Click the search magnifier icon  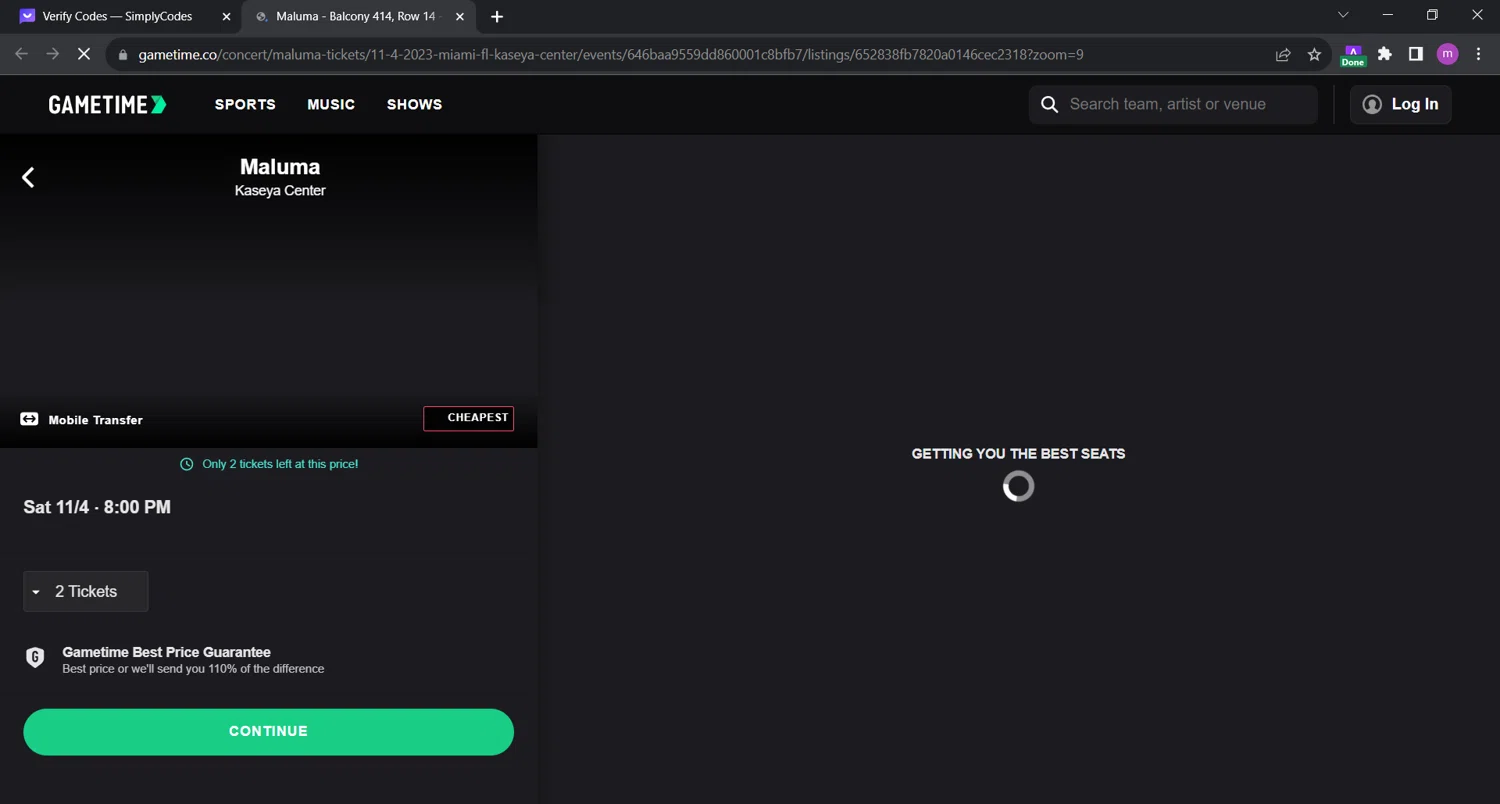click(x=1049, y=104)
